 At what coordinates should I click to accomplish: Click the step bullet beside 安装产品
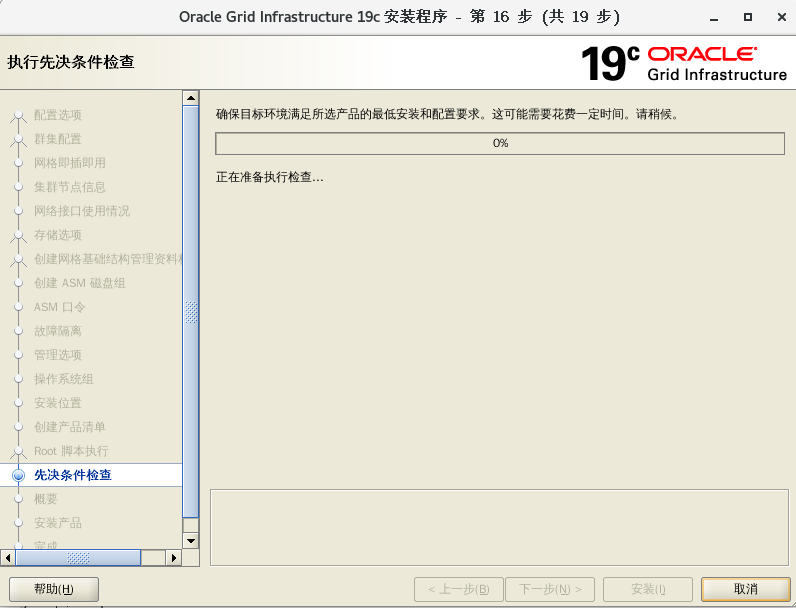tap(18, 523)
